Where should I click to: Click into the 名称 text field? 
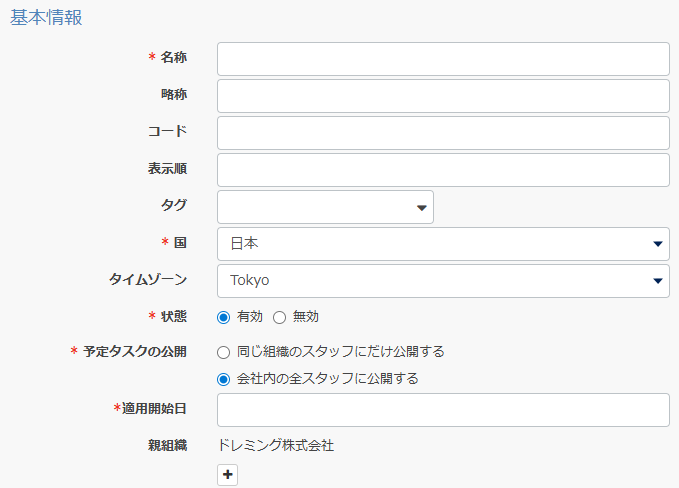coord(443,59)
